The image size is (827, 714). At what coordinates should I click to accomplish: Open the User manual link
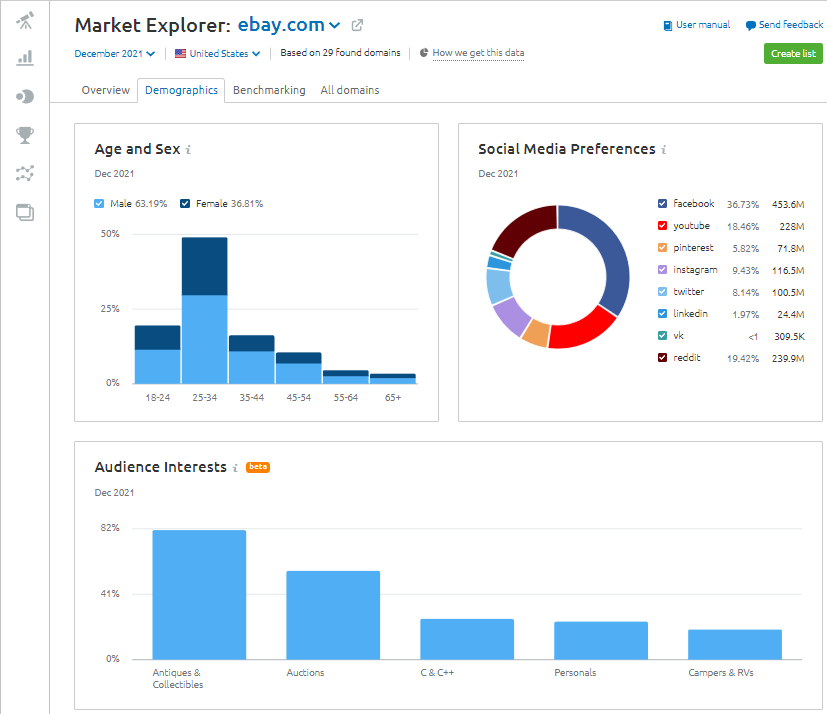[703, 25]
